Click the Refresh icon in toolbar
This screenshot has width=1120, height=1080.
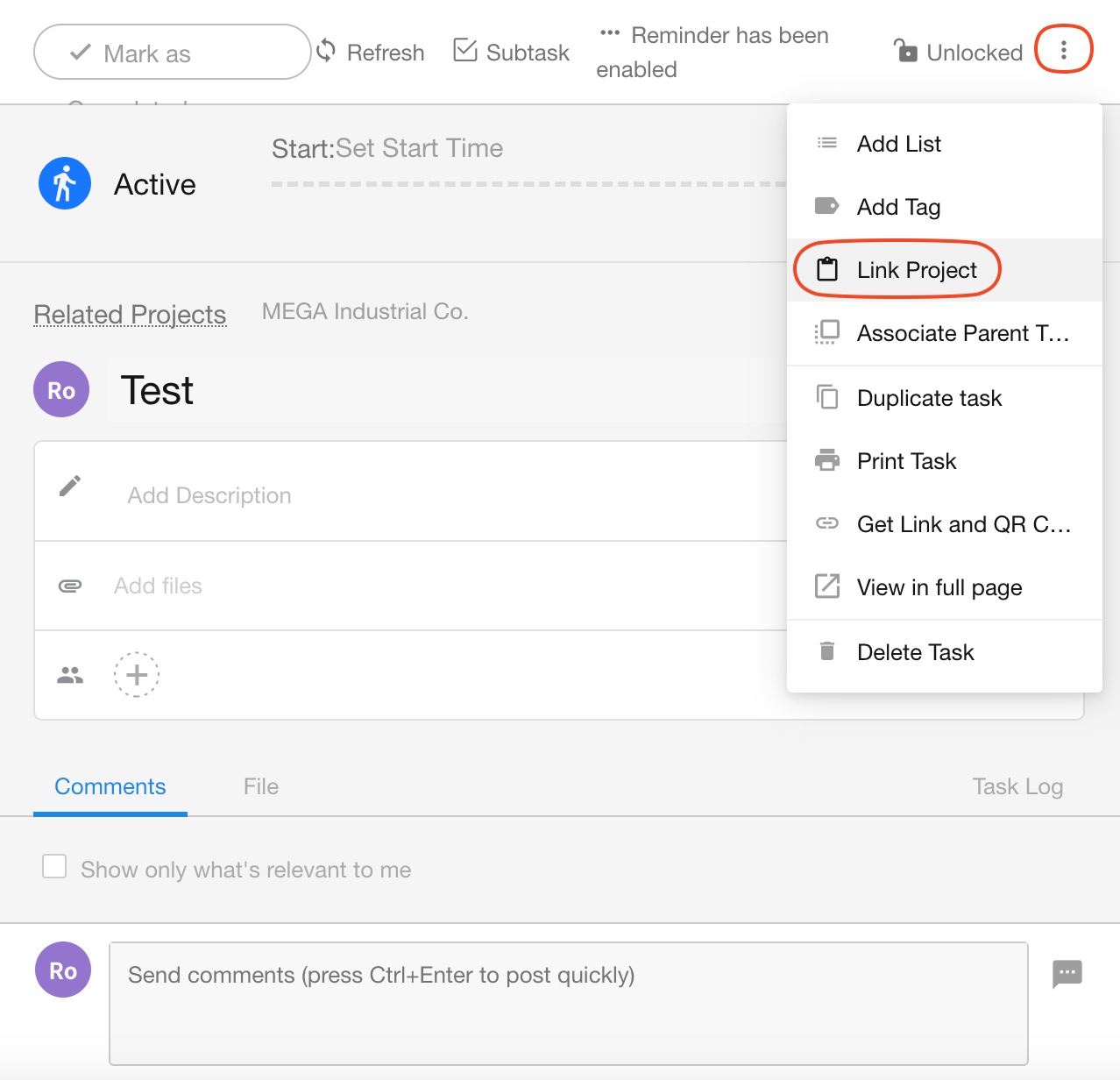(x=326, y=51)
